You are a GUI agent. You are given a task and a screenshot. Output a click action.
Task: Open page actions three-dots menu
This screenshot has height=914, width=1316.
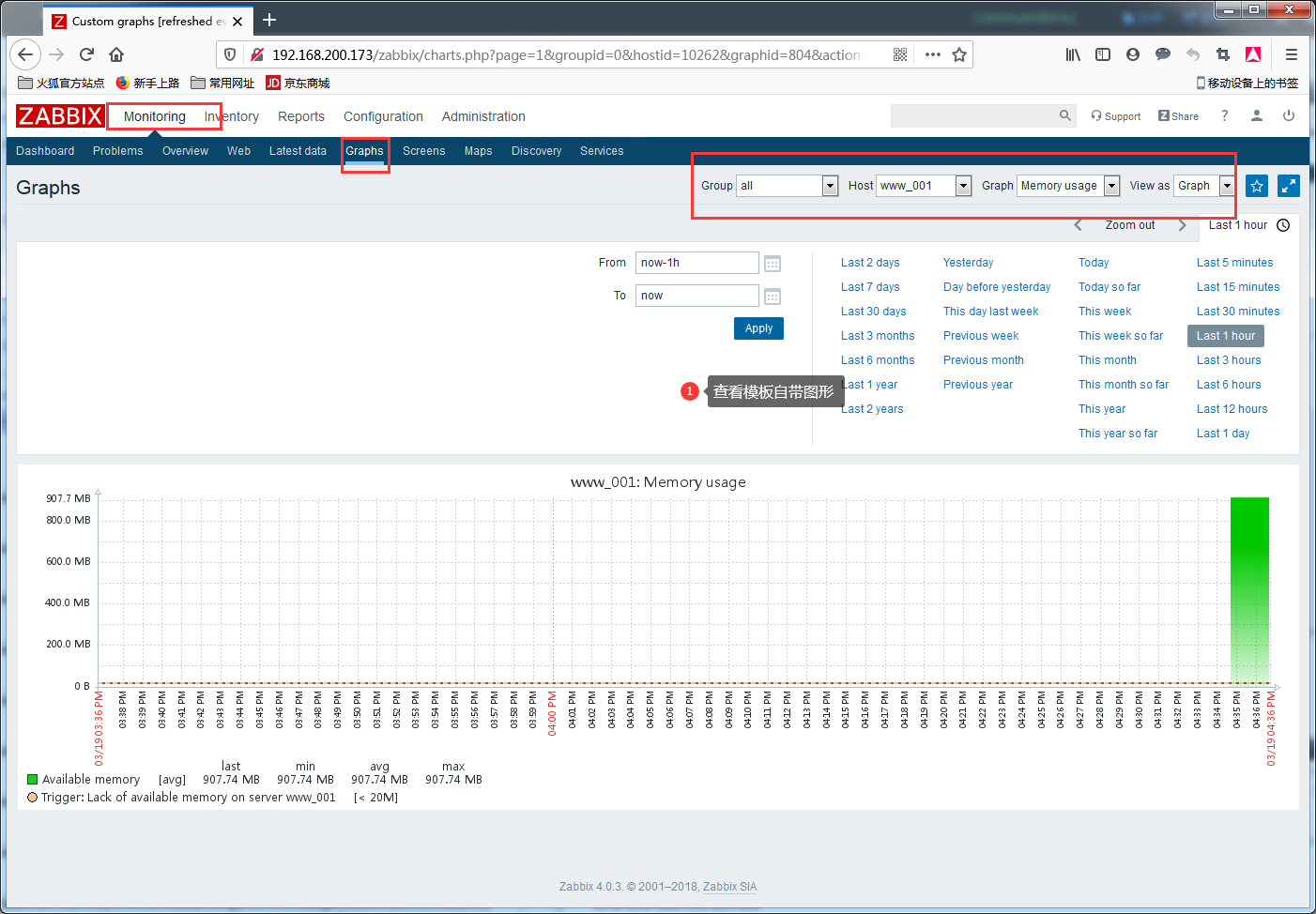(x=932, y=54)
